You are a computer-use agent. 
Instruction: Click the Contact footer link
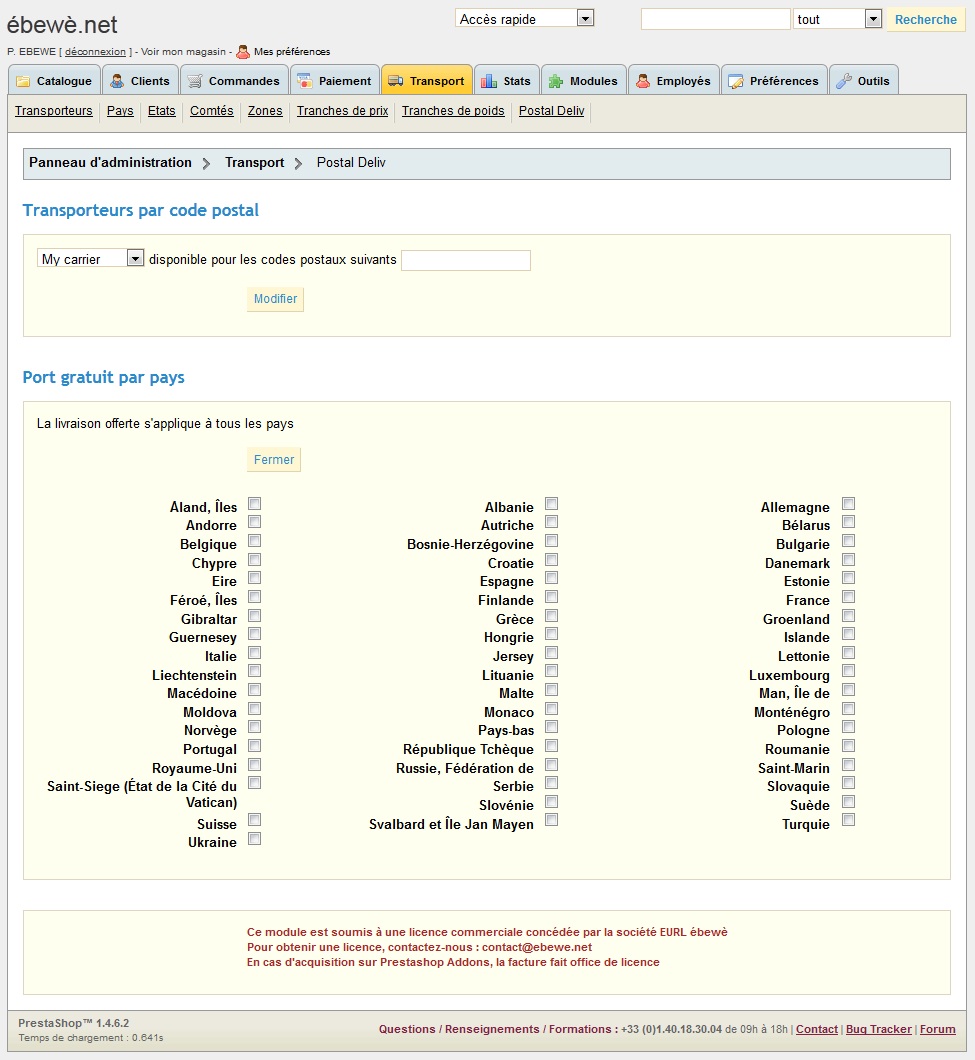click(817, 1029)
